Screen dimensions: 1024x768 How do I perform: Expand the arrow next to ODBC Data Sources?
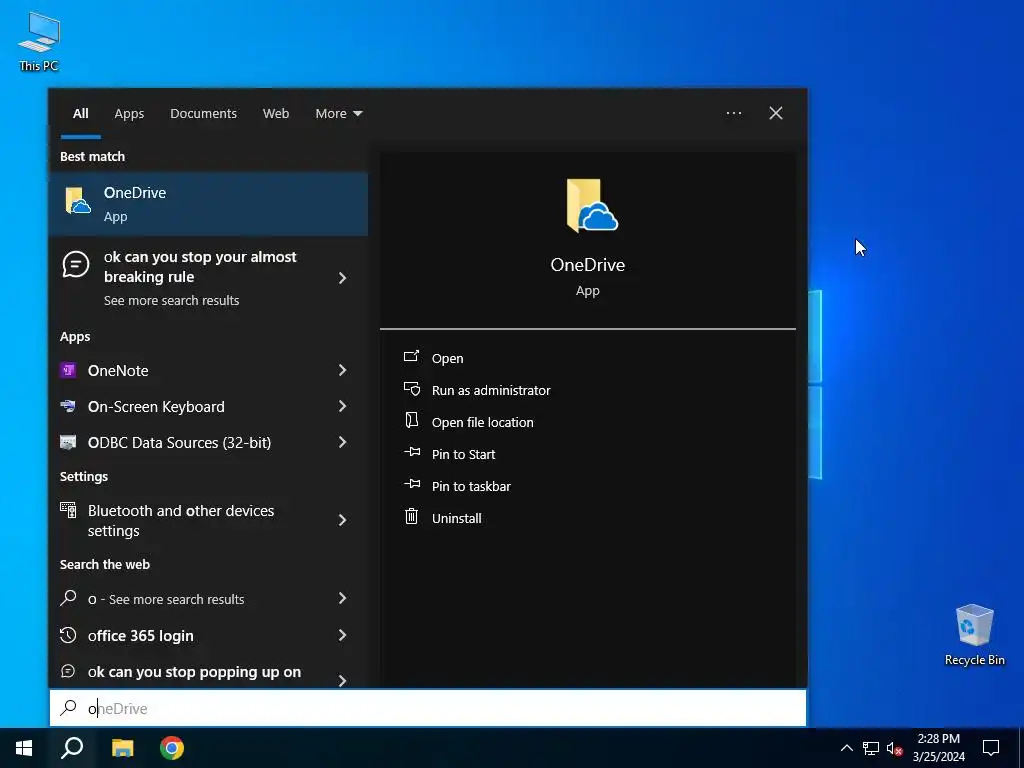click(x=342, y=442)
